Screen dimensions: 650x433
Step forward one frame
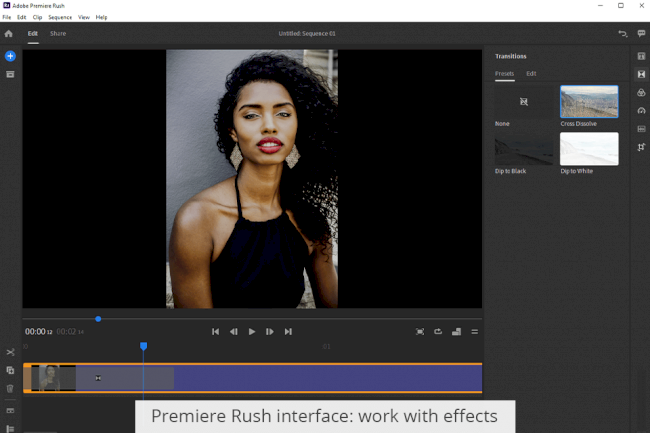269,331
